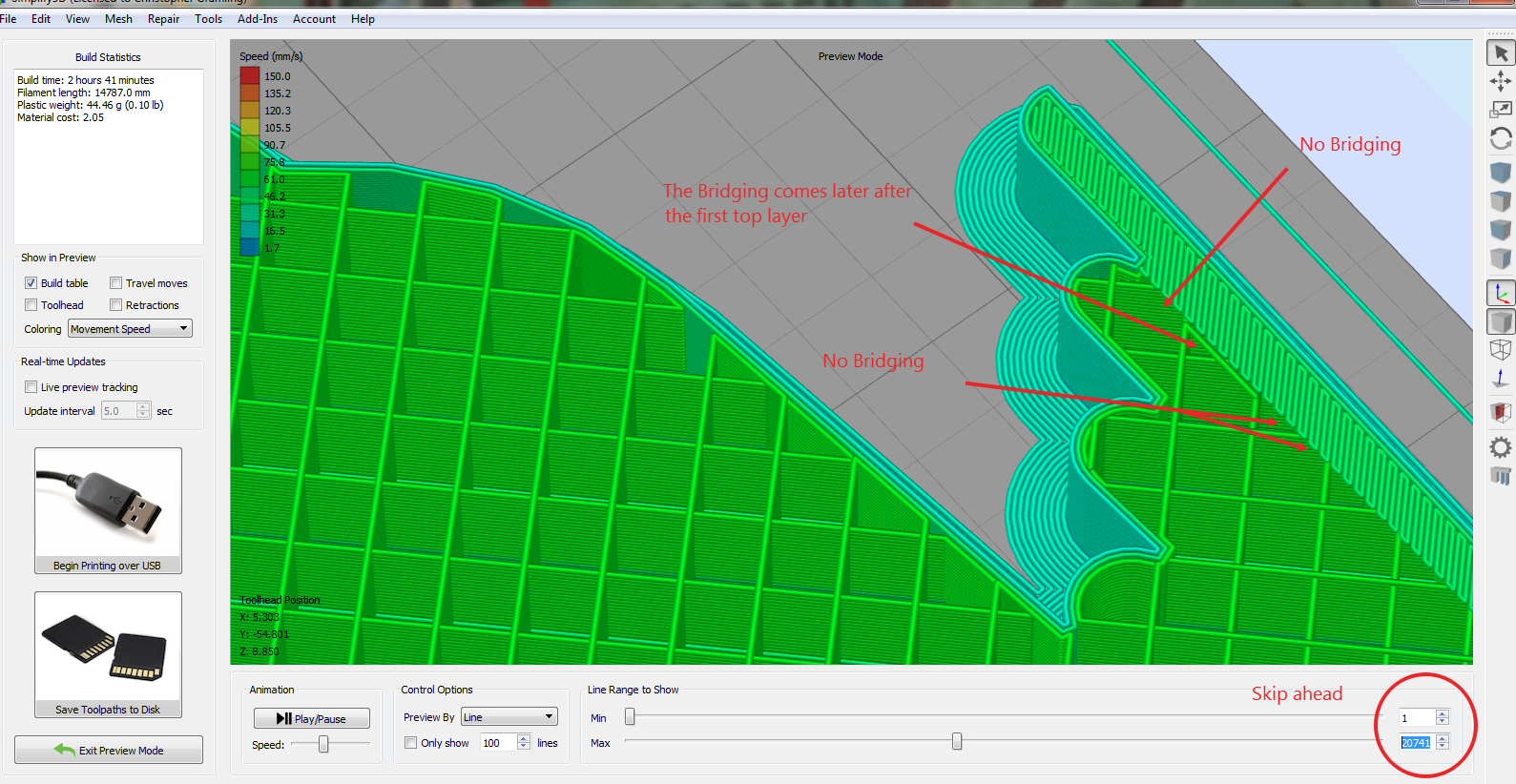
Task: Click the Max line range slider handle
Action: click(x=957, y=741)
